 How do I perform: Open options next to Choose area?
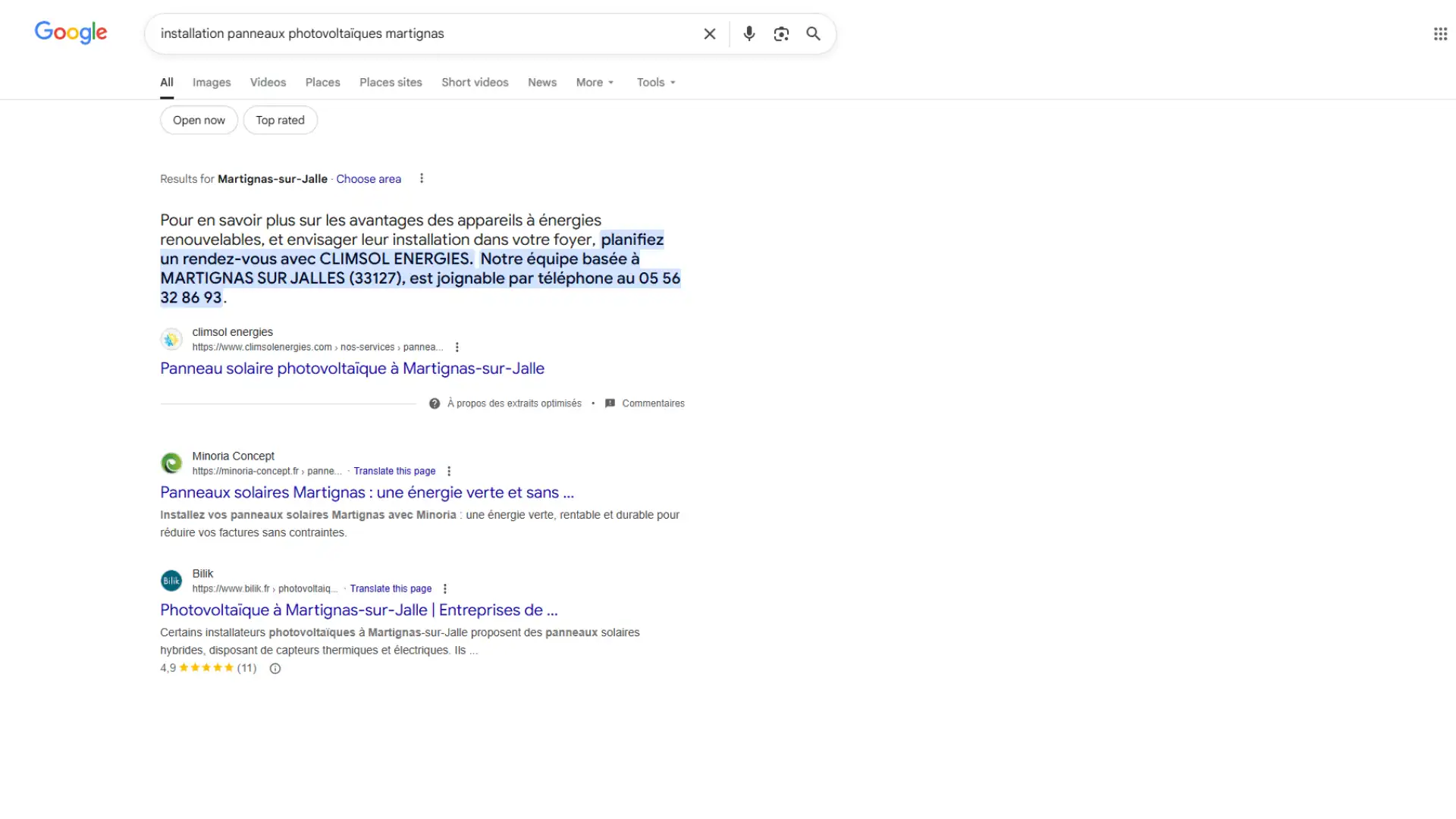tap(422, 179)
